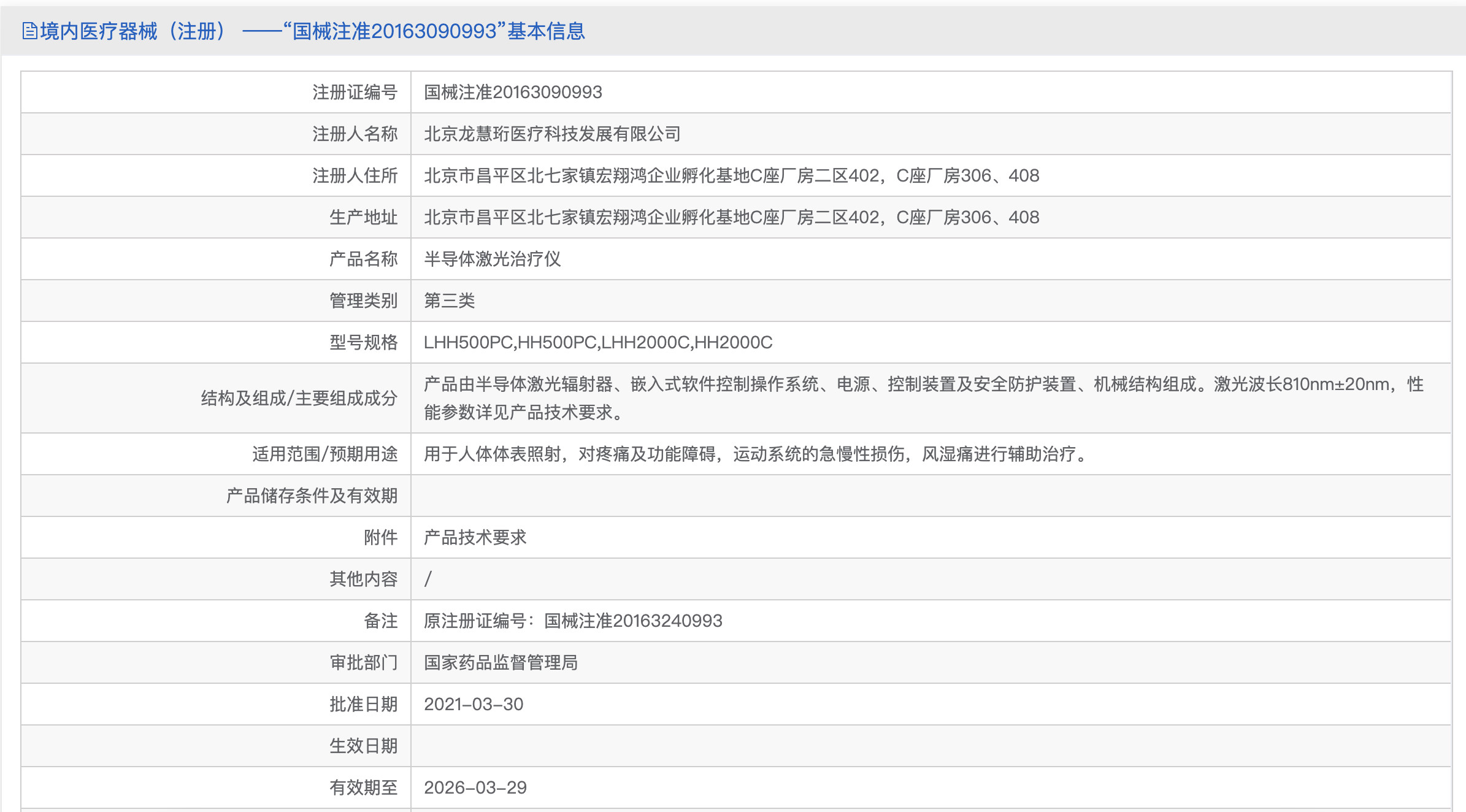Click the structure and composition description
1466x812 pixels.
[923, 397]
